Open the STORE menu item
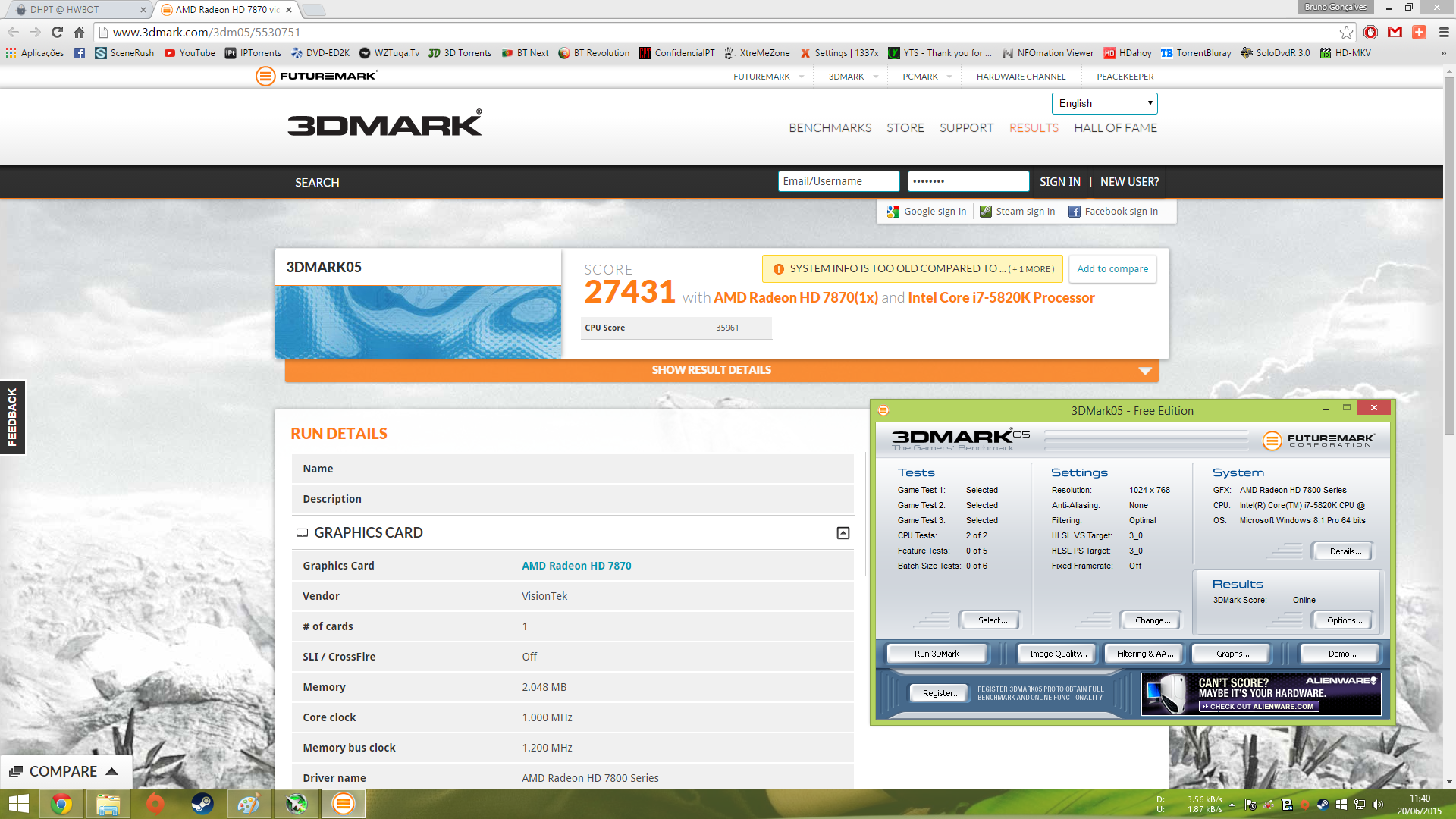1456x819 pixels. [905, 128]
